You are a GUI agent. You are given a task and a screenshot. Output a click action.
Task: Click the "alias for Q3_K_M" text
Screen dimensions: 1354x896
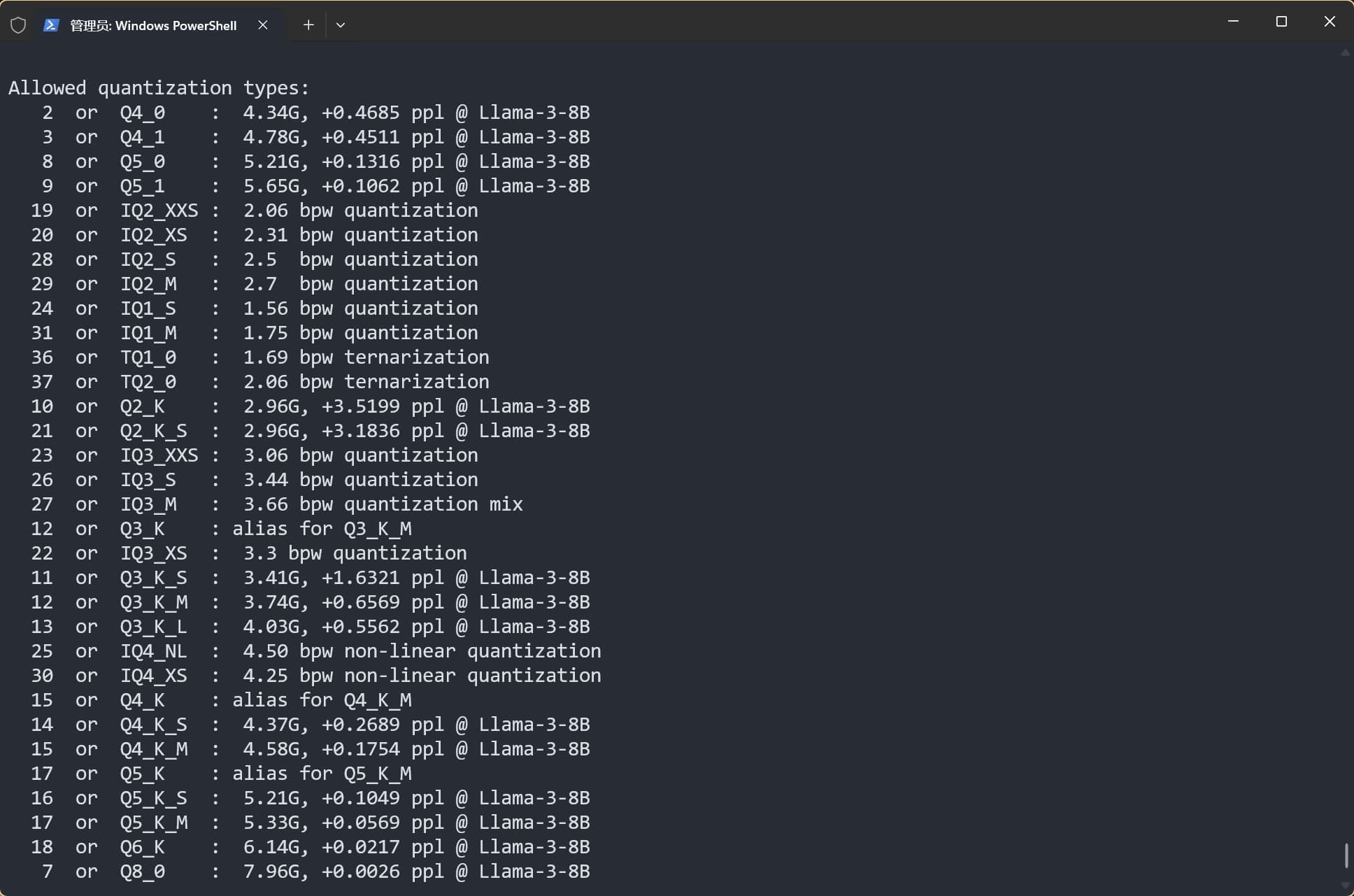(x=322, y=529)
